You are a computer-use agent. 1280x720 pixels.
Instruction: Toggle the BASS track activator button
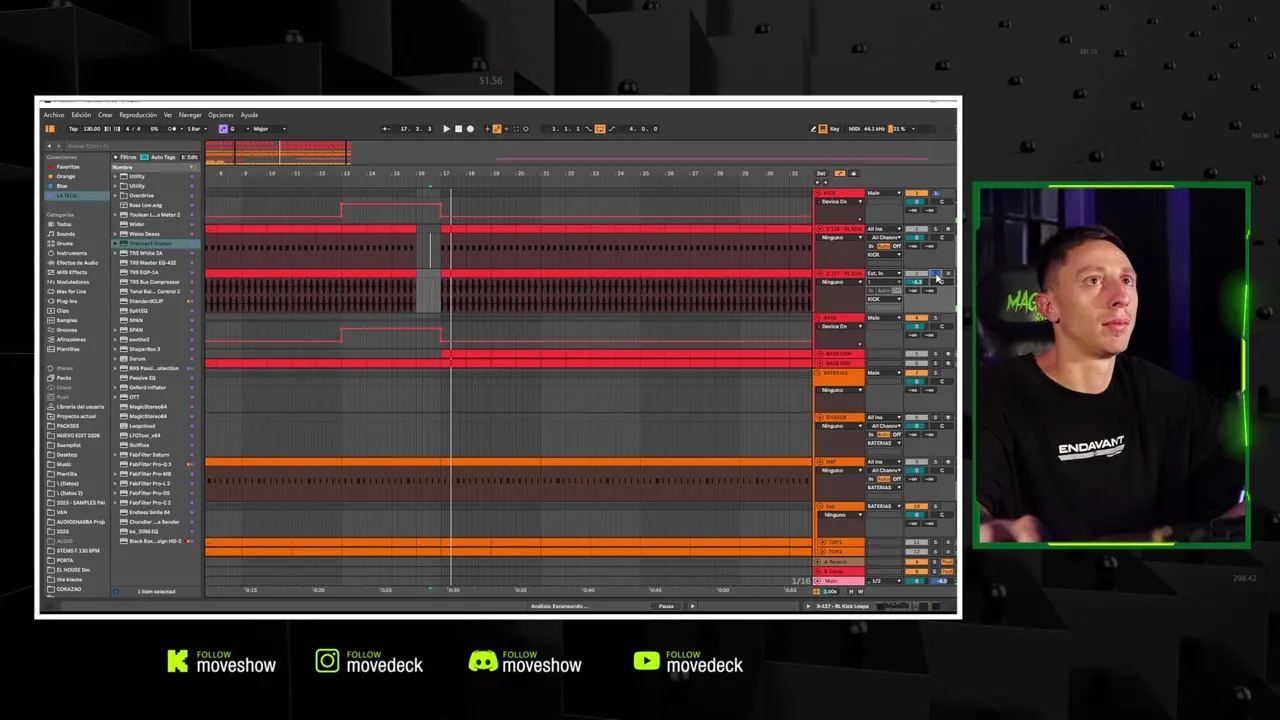[x=917, y=318]
